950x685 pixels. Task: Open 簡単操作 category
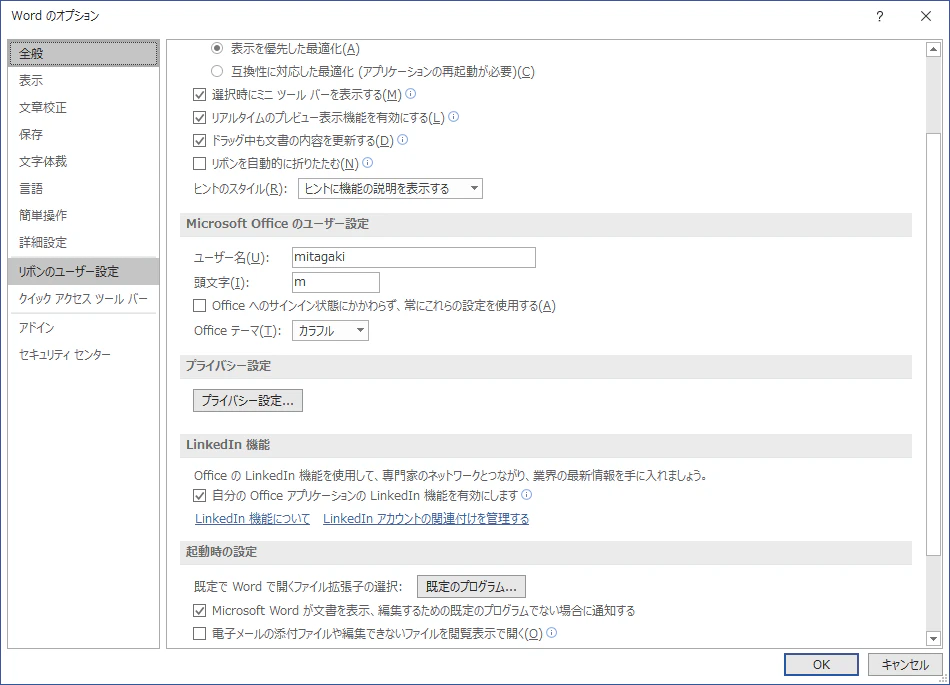(84, 216)
